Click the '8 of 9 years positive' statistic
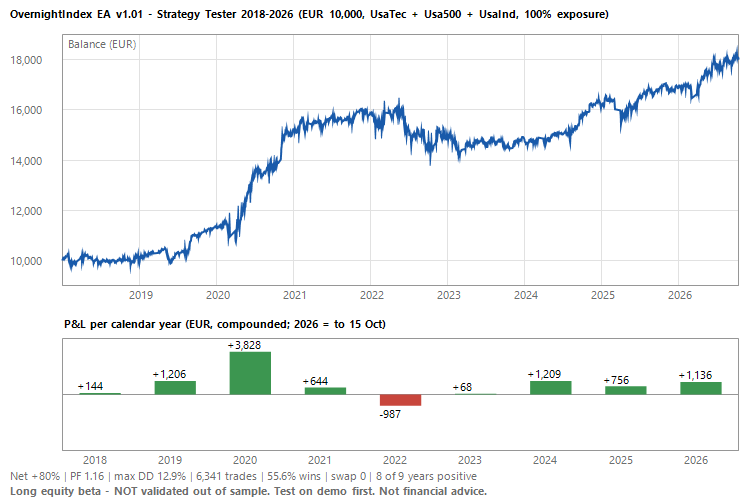 click(x=426, y=477)
